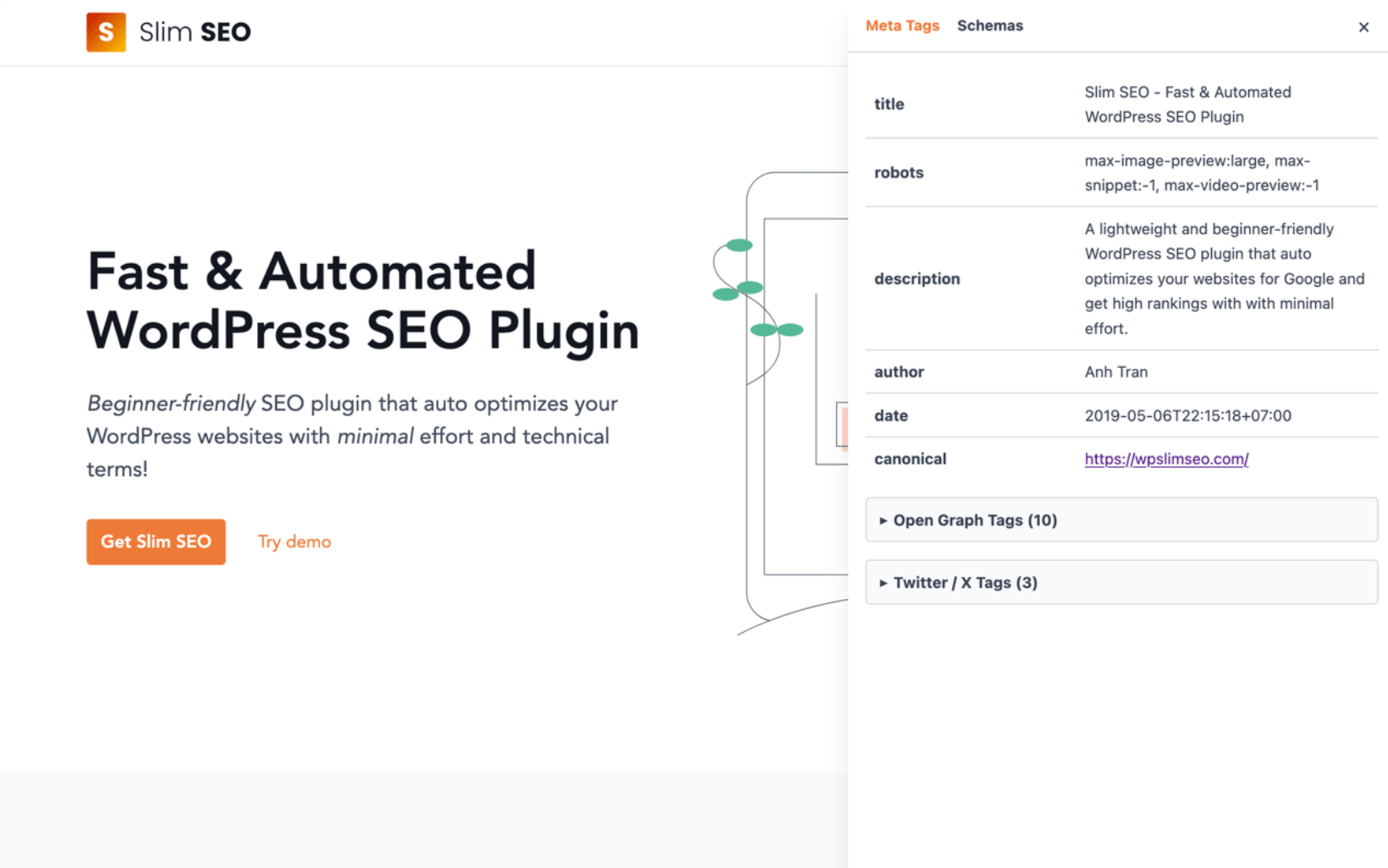Expand the Twitter / X Tags (3) section
The image size is (1388, 868).
pos(1121,582)
